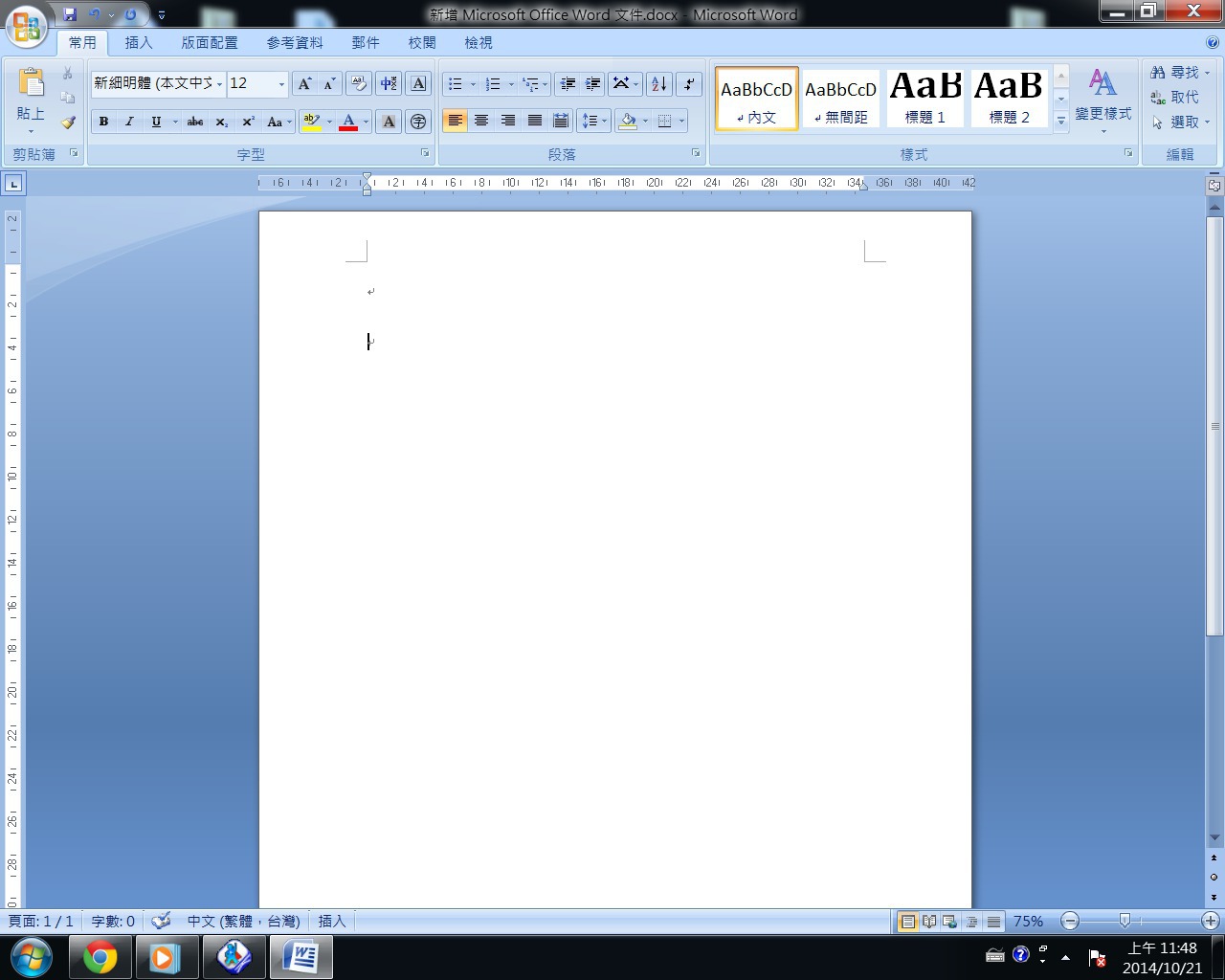Viewport: 1225px width, 980px height.
Task: Expand the font name dropdown list
Action: click(x=219, y=84)
